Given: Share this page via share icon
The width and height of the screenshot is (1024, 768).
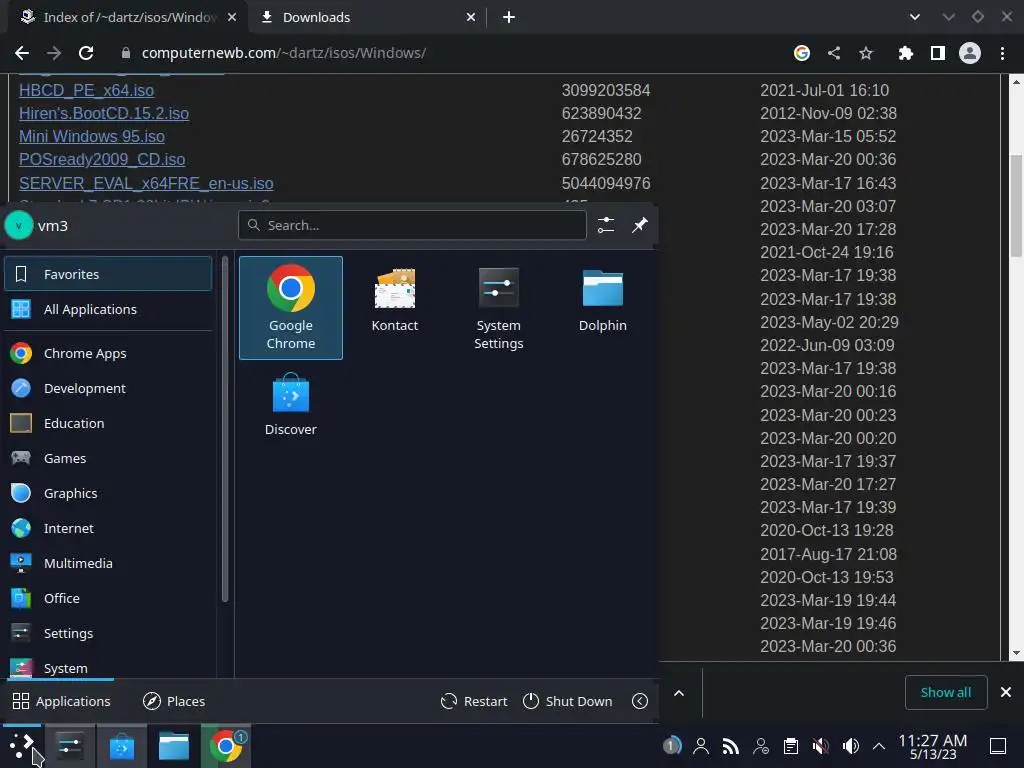Looking at the screenshot, I should pos(834,53).
